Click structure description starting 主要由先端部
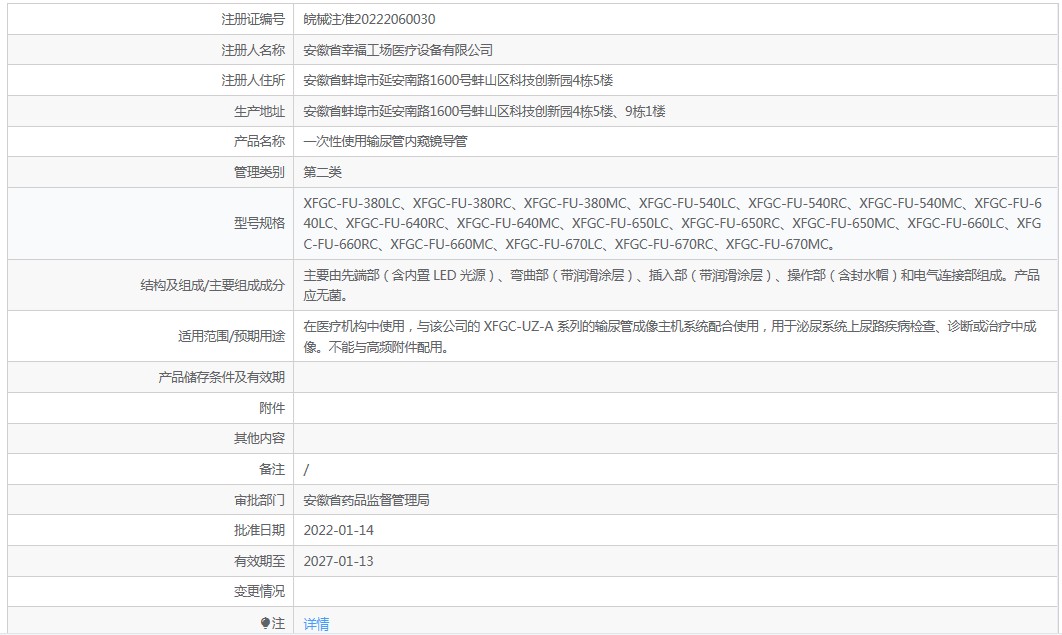1062x635 pixels. [671, 285]
